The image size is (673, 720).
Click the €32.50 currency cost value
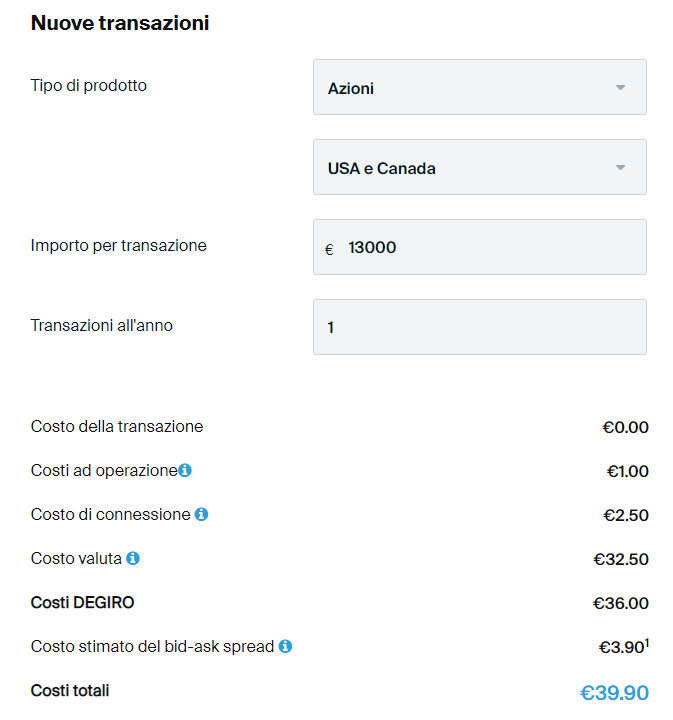(x=620, y=559)
